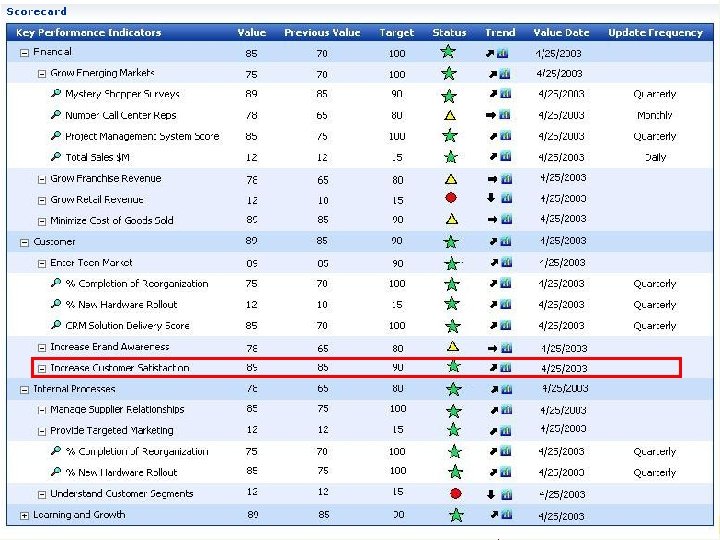The height and width of the screenshot is (540, 720).
Task: Select the CRM Solution Delivery Score KPI
Action: [x=127, y=326]
